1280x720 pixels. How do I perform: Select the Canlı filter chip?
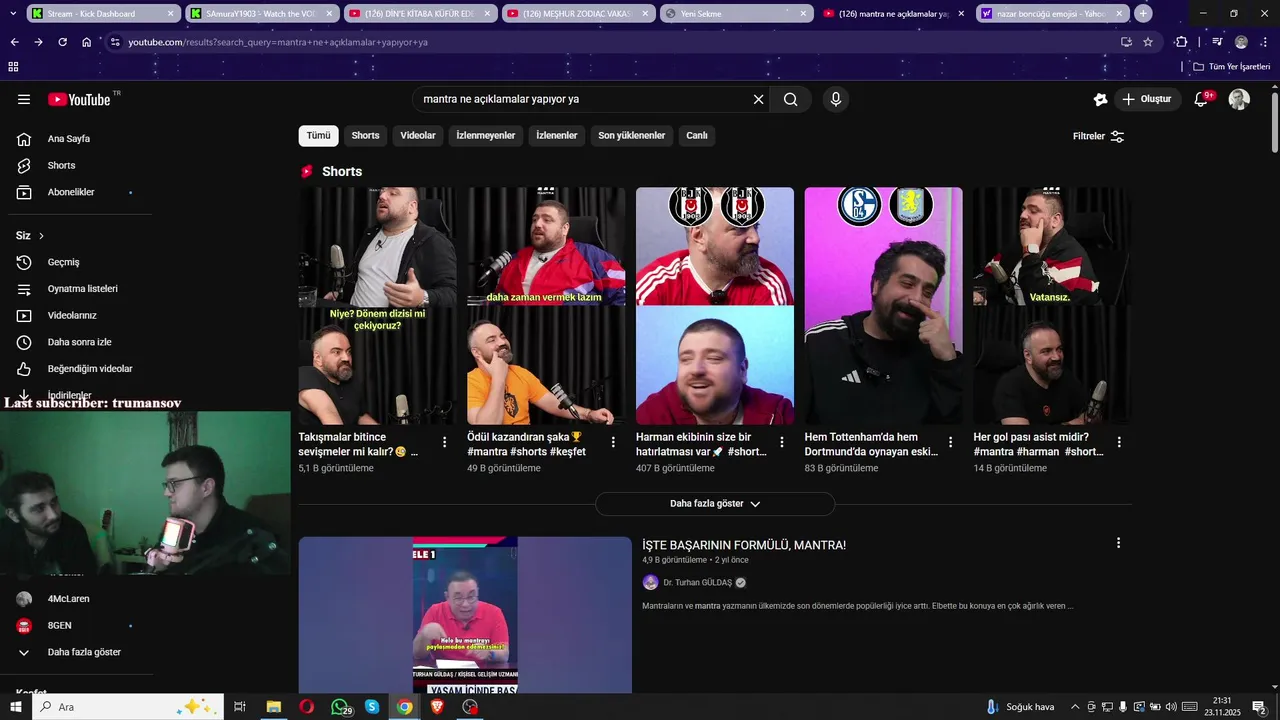pos(697,136)
